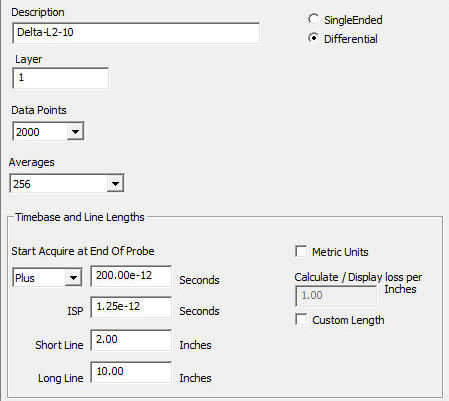Click the Differential label text
This screenshot has width=449, height=401.
coord(351,39)
